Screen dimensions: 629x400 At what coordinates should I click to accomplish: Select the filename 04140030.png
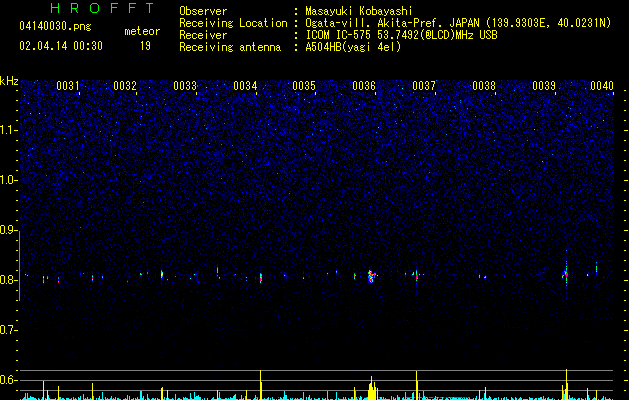55,26
